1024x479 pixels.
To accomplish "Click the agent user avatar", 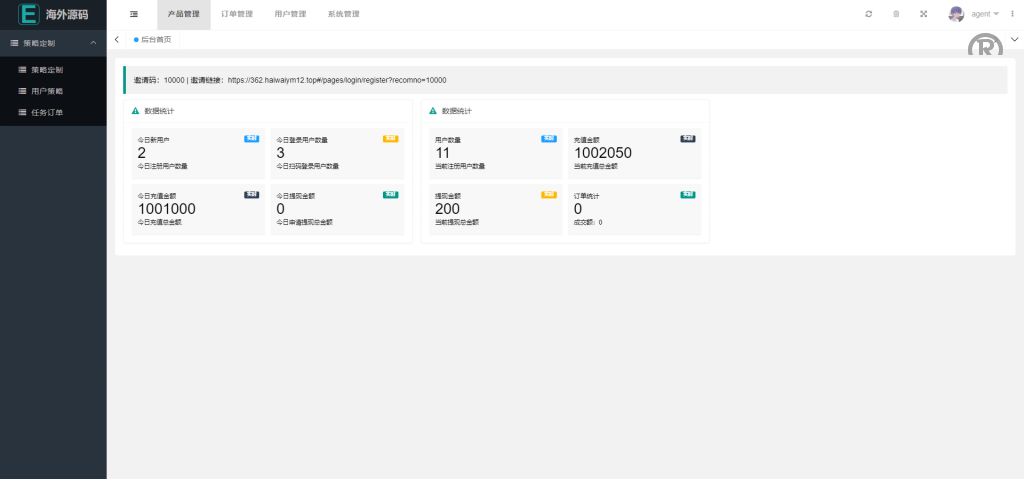I will click(x=956, y=14).
